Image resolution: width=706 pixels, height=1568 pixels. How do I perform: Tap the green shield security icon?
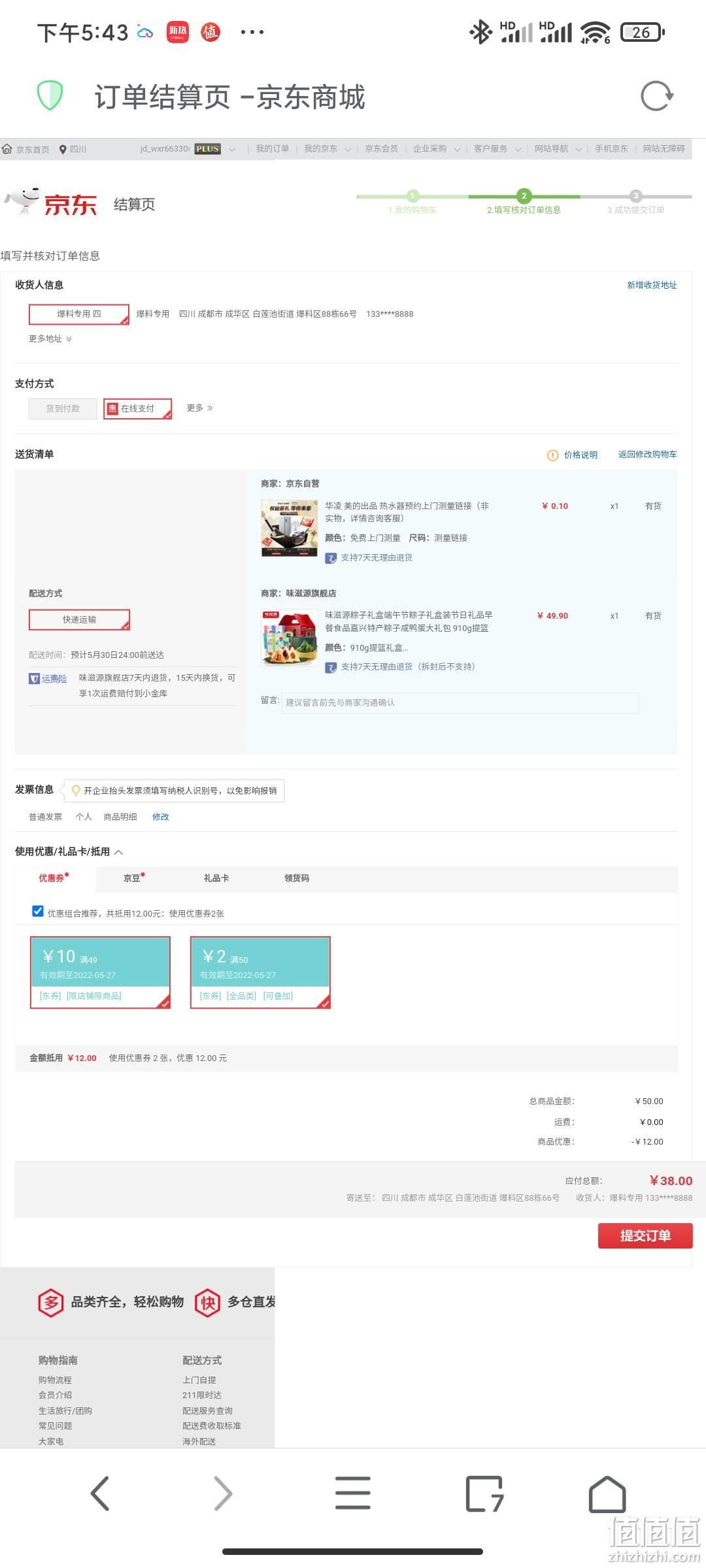(x=50, y=96)
